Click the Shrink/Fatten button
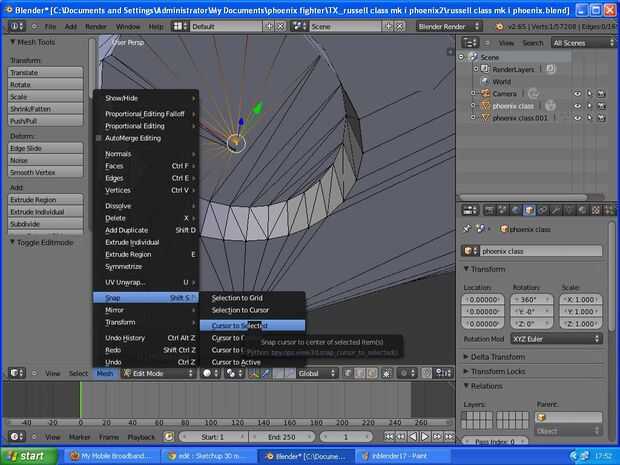620x465 pixels. [45, 109]
